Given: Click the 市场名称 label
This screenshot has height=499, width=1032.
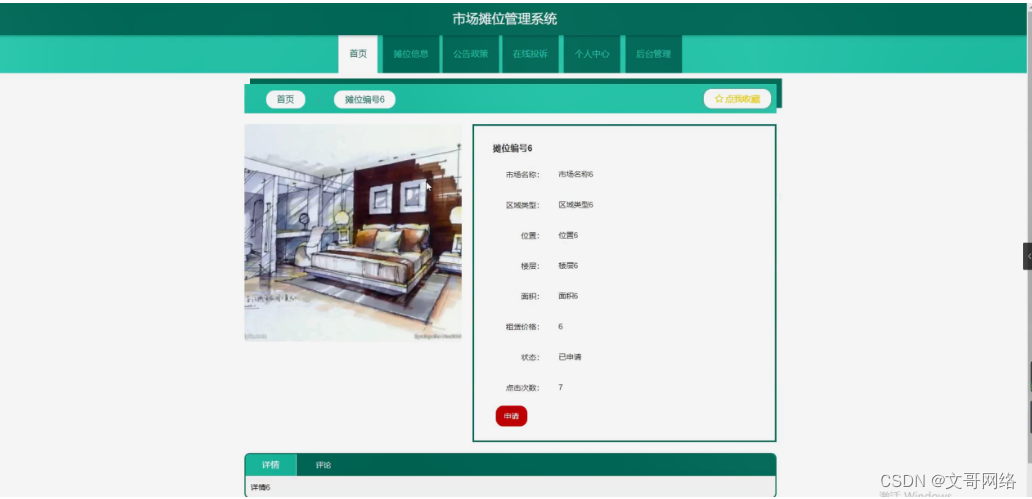Looking at the screenshot, I should [x=523, y=174].
